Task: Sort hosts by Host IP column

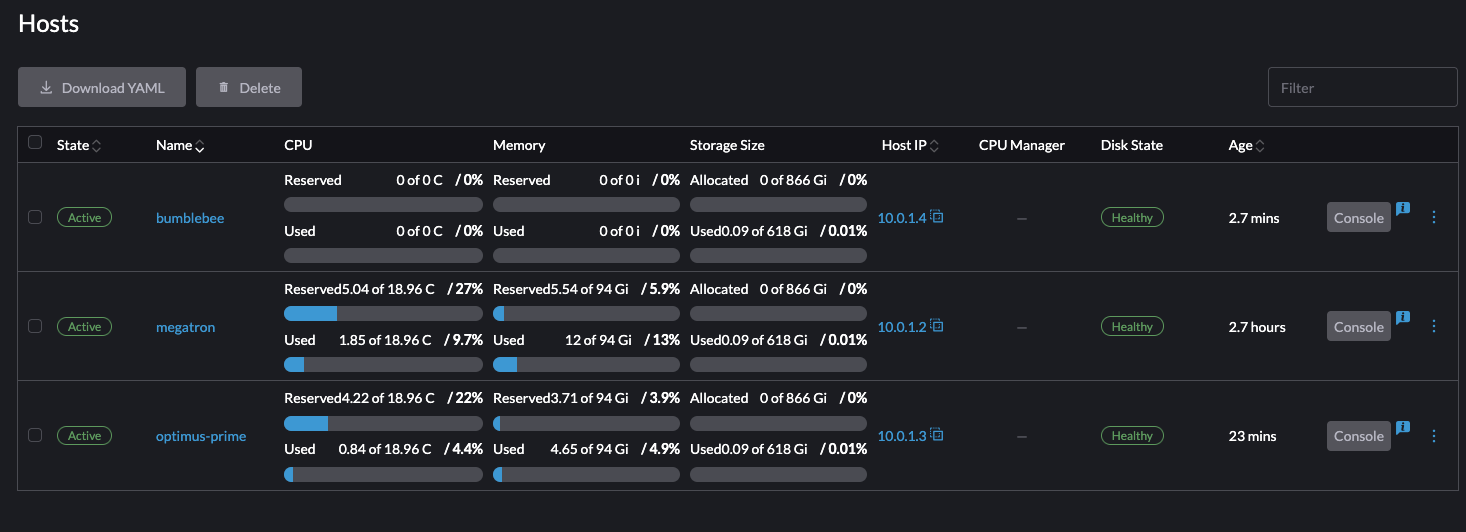Action: [934, 146]
